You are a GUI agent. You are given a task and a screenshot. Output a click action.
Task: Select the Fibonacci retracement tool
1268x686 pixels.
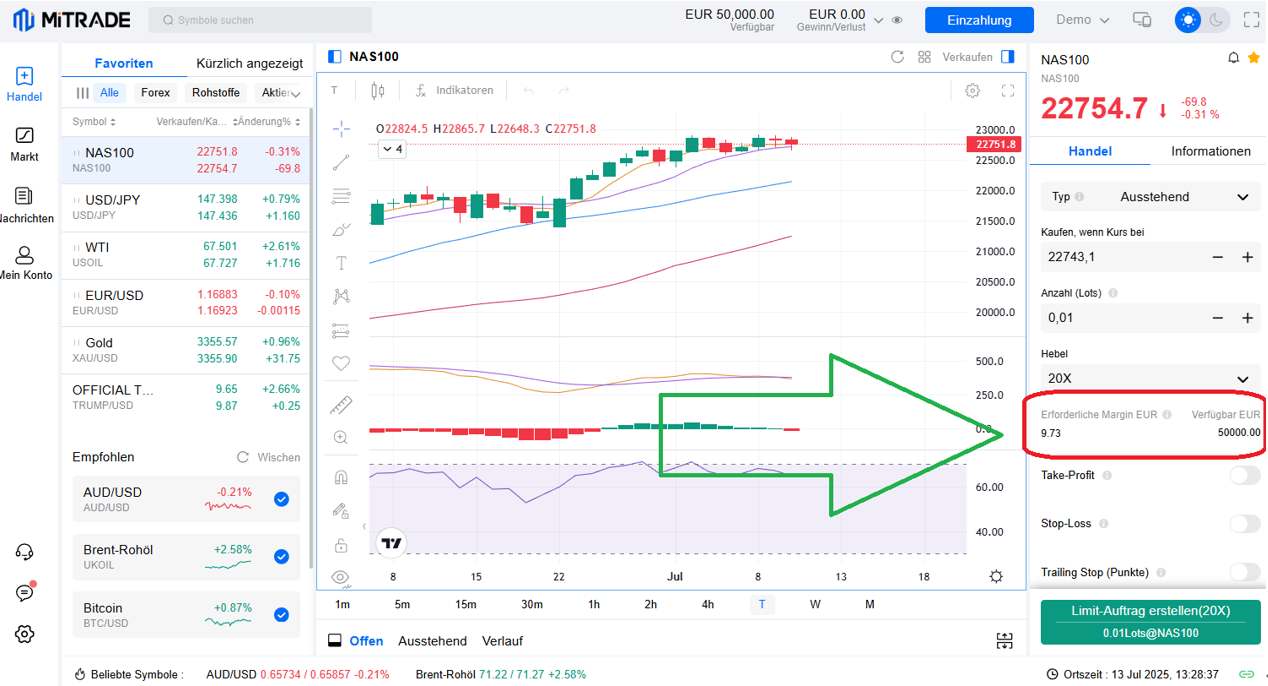click(341, 196)
